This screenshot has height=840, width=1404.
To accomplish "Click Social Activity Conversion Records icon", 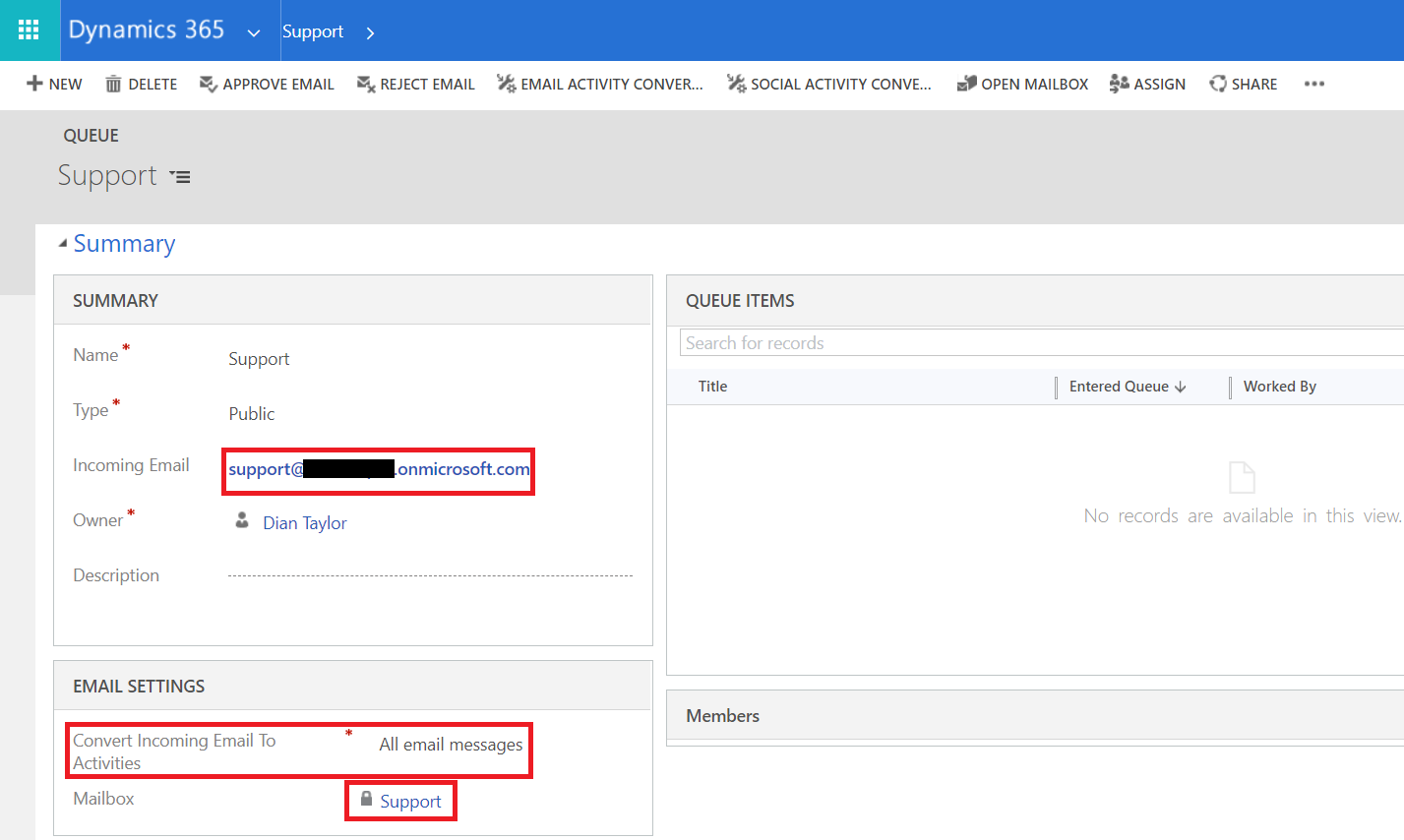I will tap(736, 84).
